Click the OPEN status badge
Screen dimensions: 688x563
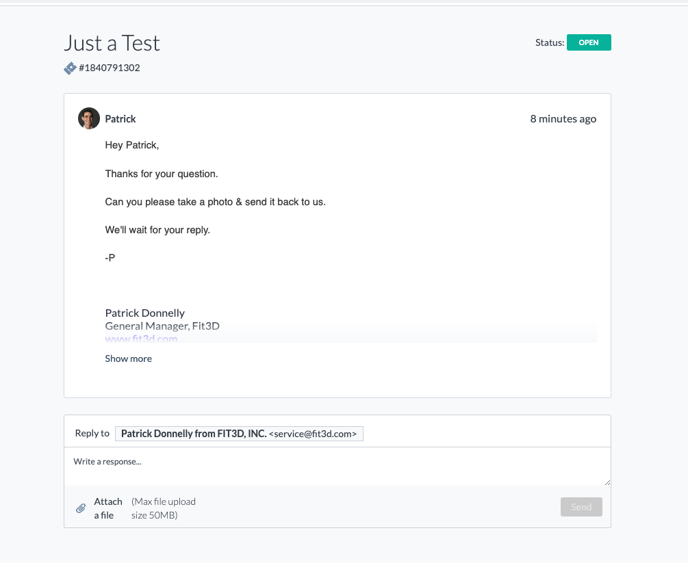(x=588, y=43)
